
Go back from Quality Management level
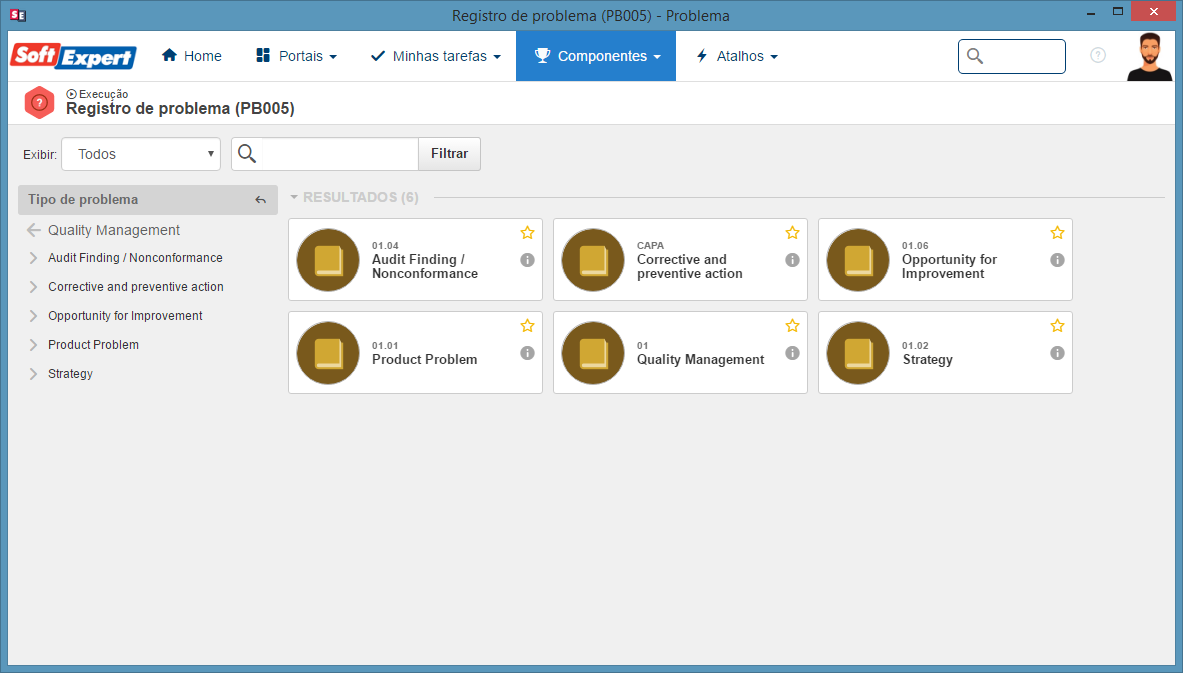tap(33, 230)
